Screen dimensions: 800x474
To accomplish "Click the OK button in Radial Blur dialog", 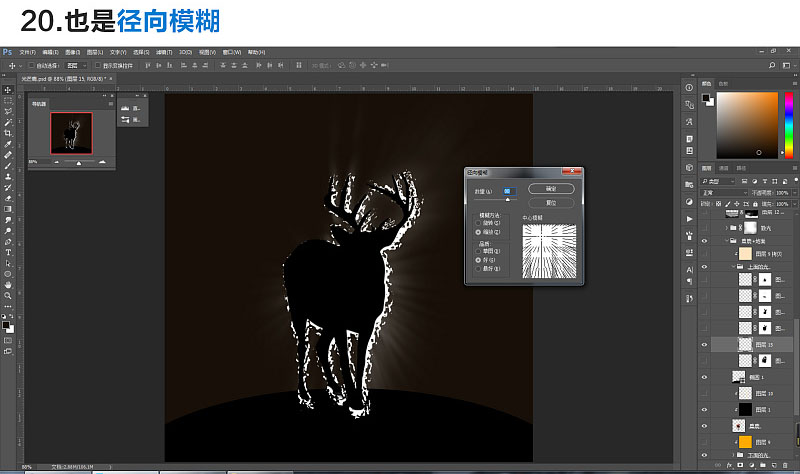I will click(x=551, y=189).
